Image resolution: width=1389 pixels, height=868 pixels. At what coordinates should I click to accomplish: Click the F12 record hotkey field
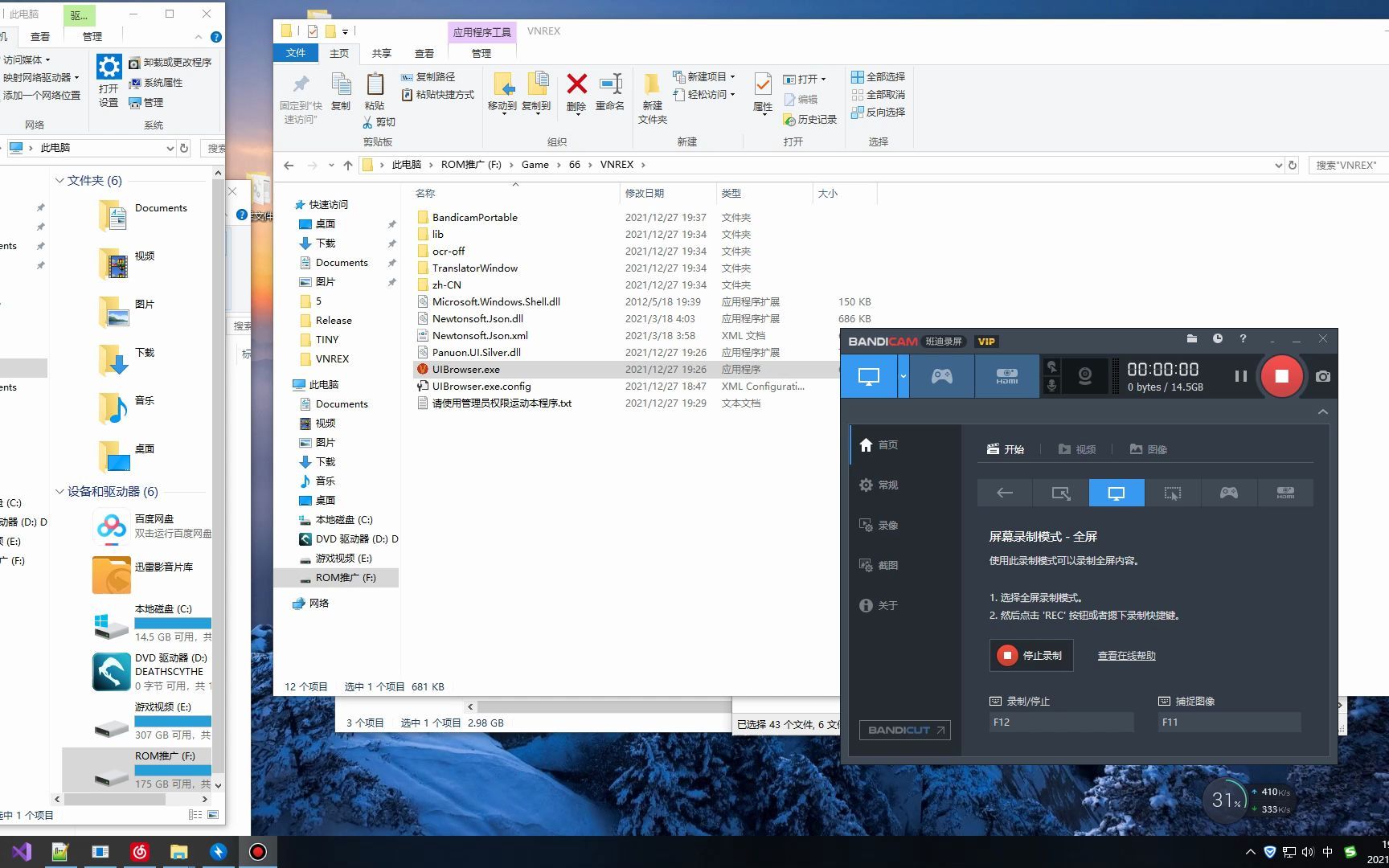[1061, 722]
